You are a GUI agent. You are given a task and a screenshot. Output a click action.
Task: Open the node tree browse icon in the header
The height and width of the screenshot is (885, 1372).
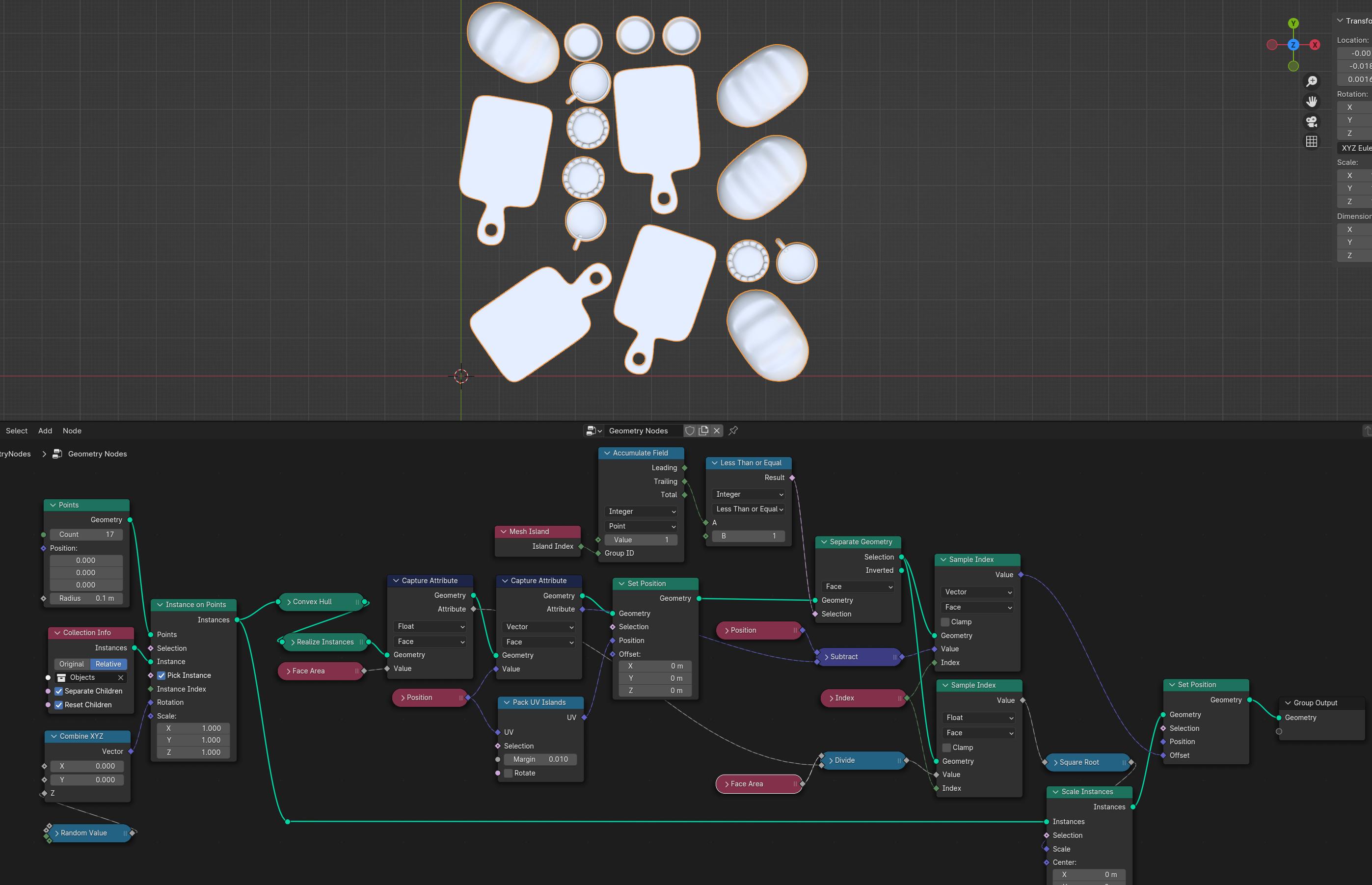(594, 430)
